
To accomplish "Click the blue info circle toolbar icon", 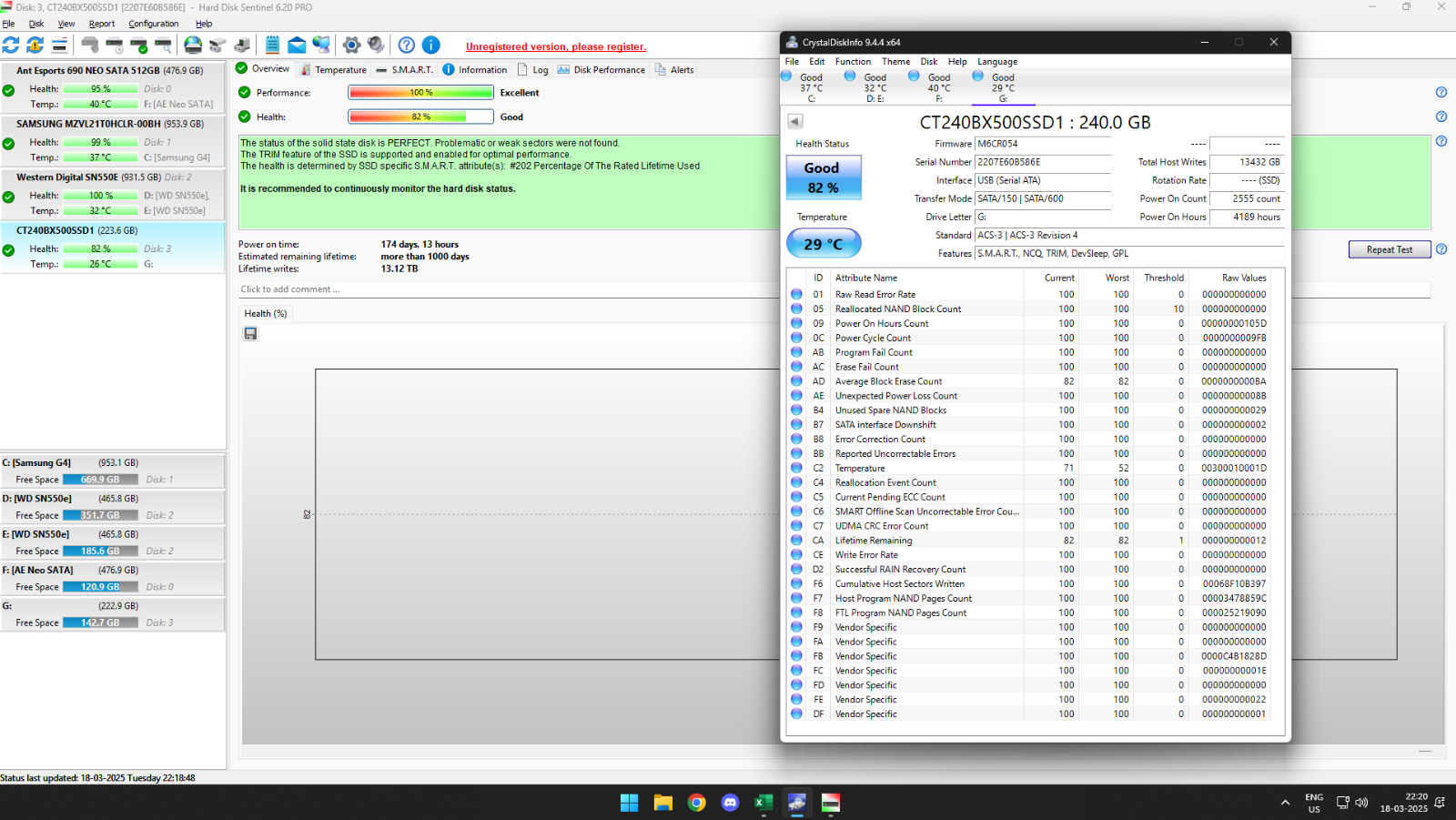I will click(x=431, y=45).
